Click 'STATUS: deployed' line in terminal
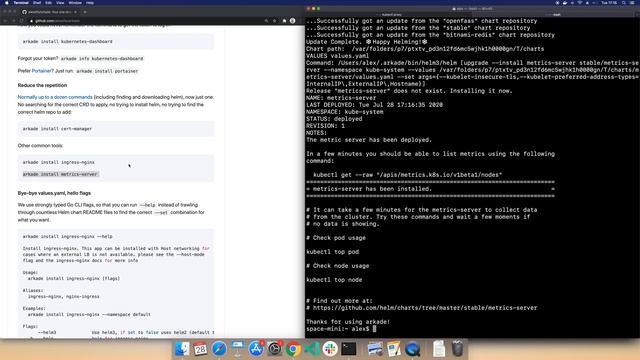Screen dimensions: 640x360 (334, 119)
